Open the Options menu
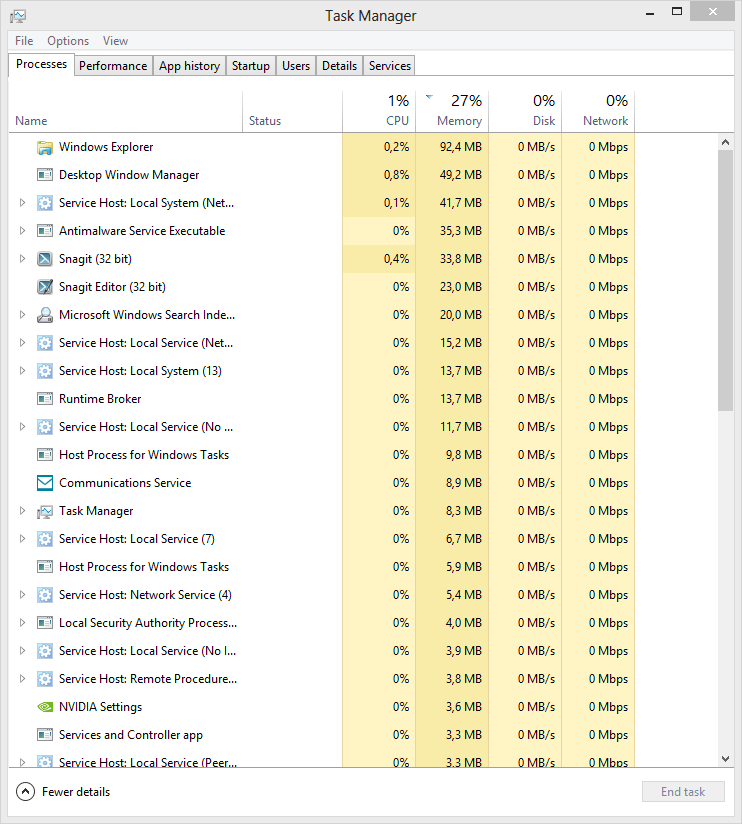This screenshot has width=742, height=824. tap(67, 41)
